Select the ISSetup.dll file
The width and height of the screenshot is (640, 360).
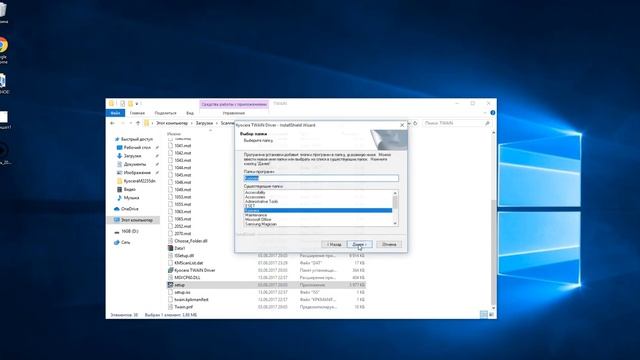point(184,256)
